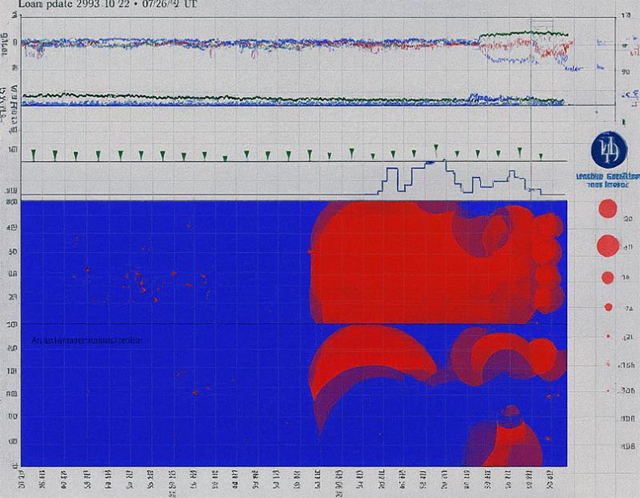Click the last green triangle marker on right

pyautogui.click(x=541, y=156)
